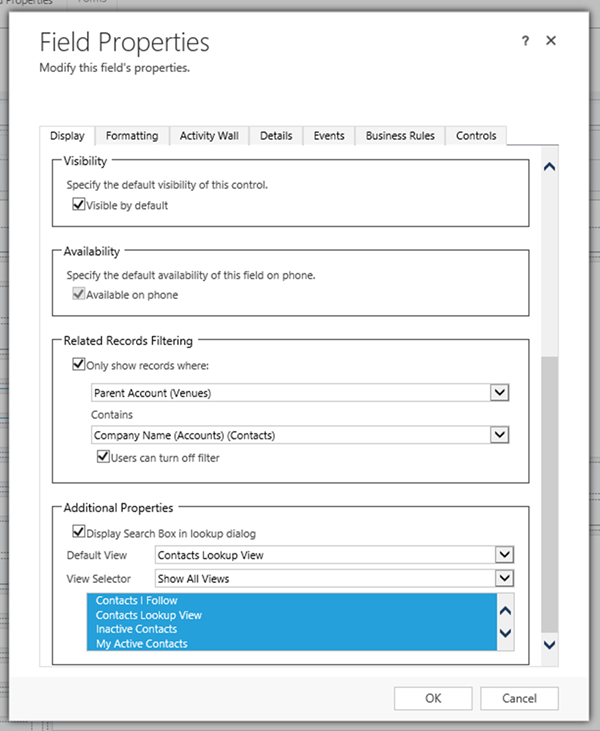
Task: Uncheck Only show records where
Action: point(79,366)
